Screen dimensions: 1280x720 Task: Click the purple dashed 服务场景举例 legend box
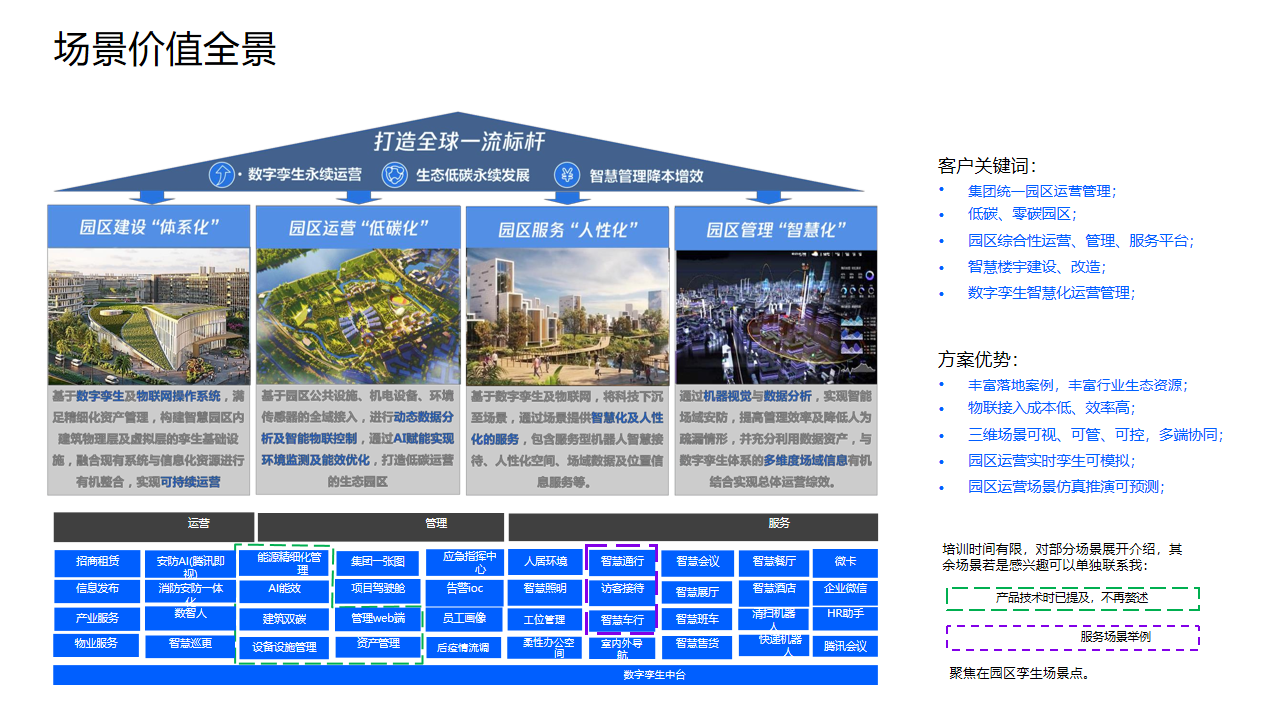point(1073,637)
